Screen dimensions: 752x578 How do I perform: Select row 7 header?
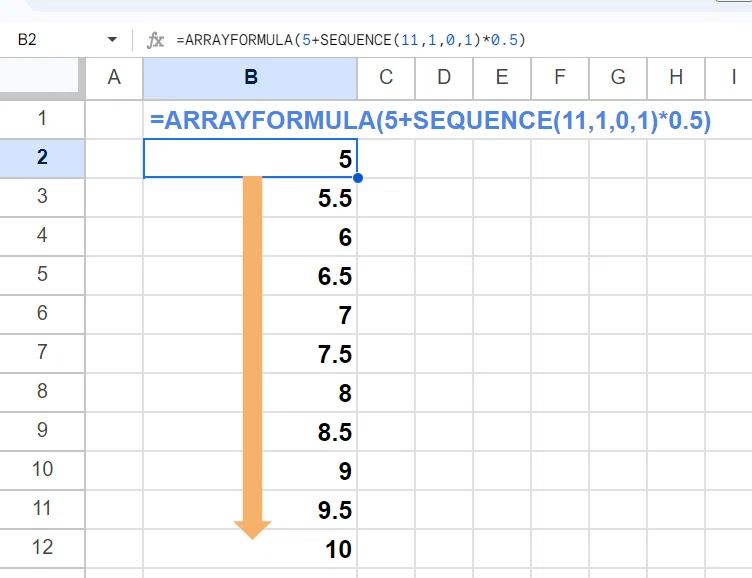[42, 353]
